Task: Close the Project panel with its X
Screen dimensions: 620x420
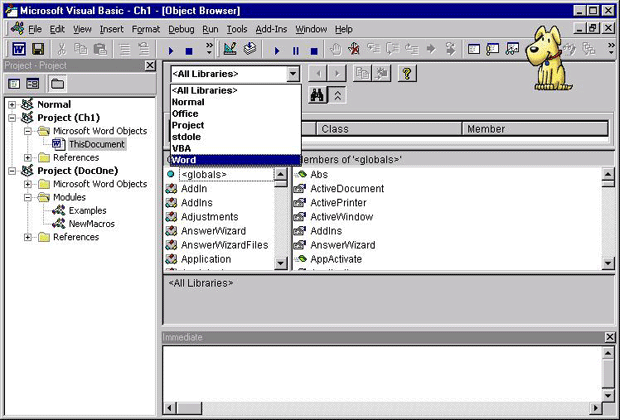Action: click(150, 66)
